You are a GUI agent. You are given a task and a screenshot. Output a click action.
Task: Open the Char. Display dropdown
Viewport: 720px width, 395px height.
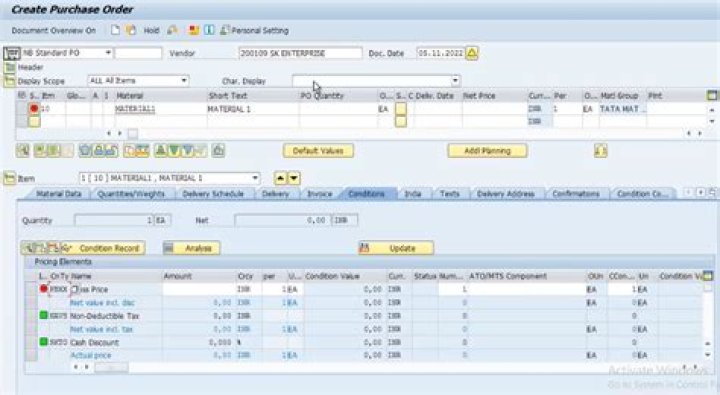tap(455, 81)
